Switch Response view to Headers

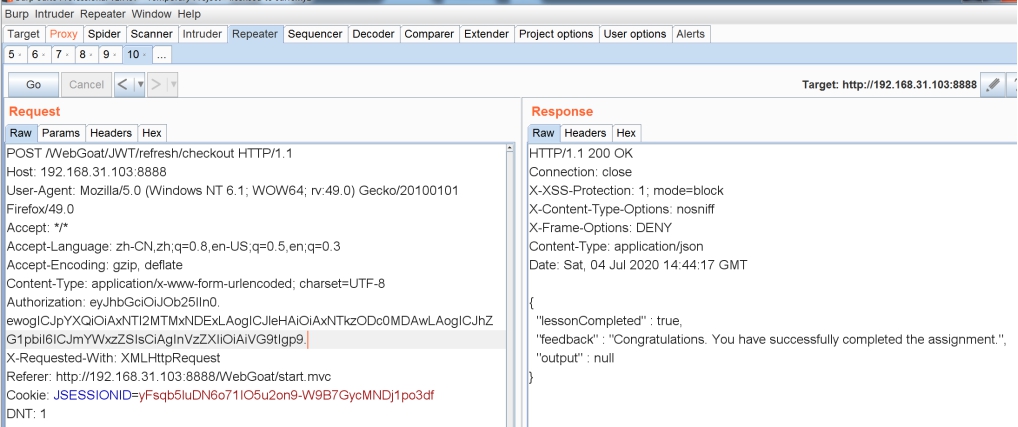click(x=585, y=133)
